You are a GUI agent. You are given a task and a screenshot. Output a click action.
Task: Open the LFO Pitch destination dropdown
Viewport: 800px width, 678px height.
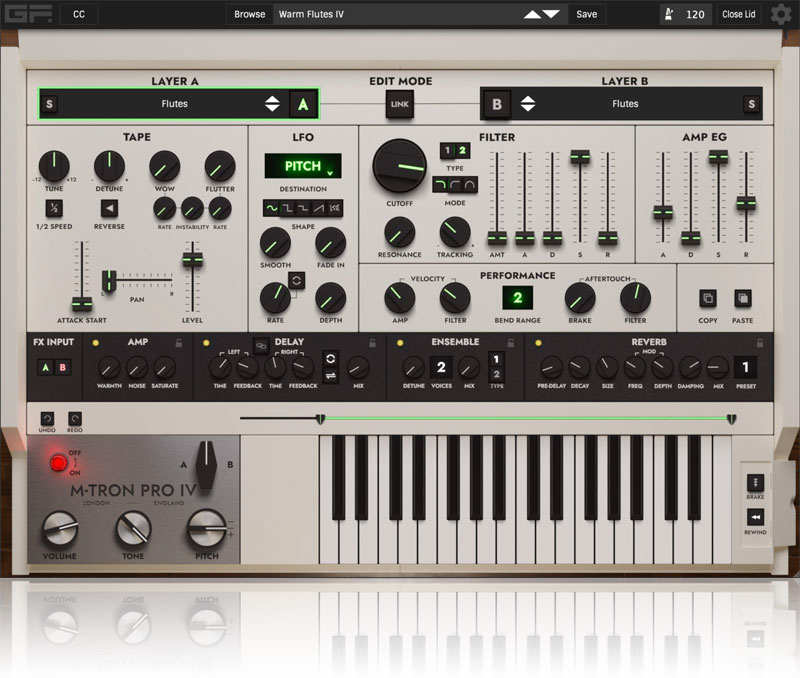click(x=302, y=166)
